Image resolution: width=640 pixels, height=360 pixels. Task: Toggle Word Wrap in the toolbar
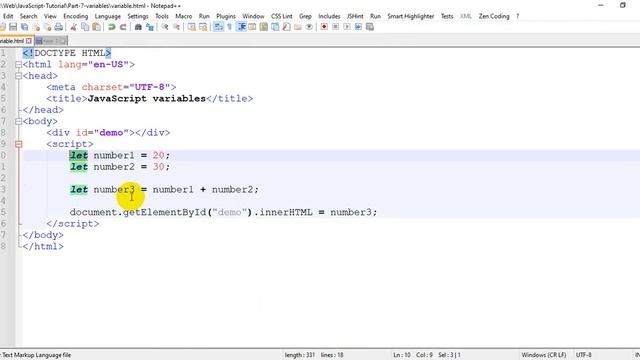coord(218,27)
